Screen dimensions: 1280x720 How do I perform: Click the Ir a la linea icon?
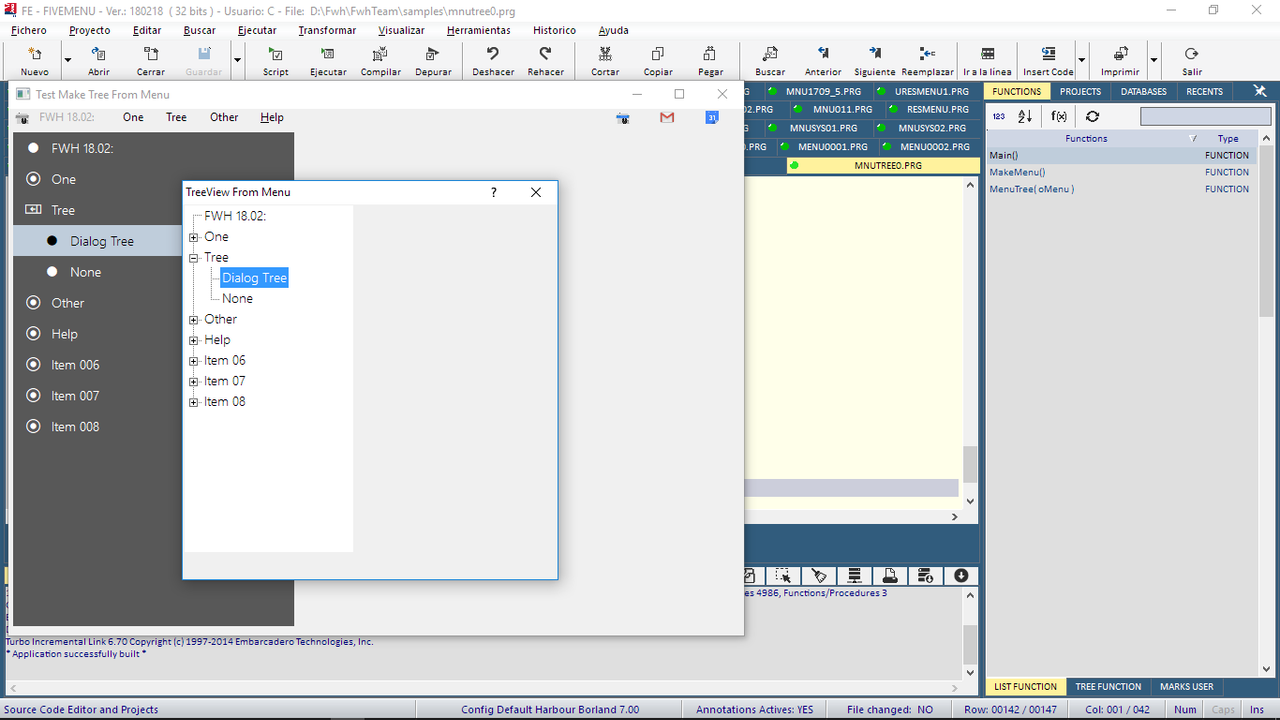click(x=988, y=54)
